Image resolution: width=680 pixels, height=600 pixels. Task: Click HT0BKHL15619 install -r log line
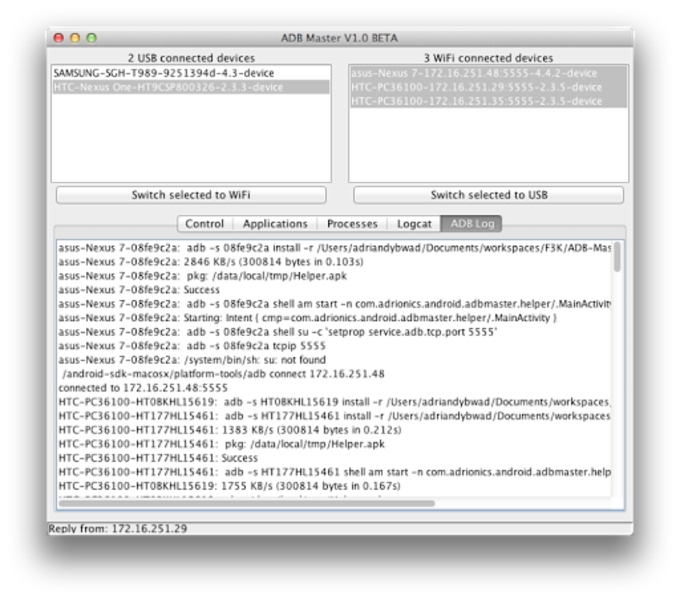[x=334, y=402]
